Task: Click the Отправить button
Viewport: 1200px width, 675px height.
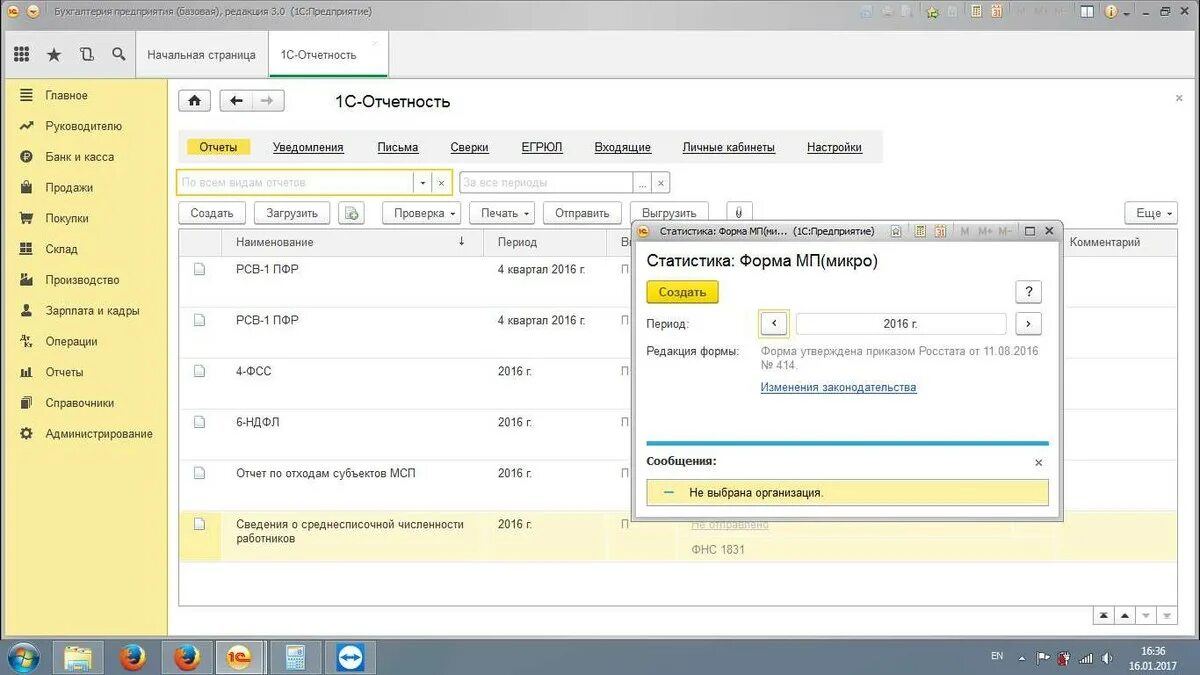Action: [x=582, y=213]
